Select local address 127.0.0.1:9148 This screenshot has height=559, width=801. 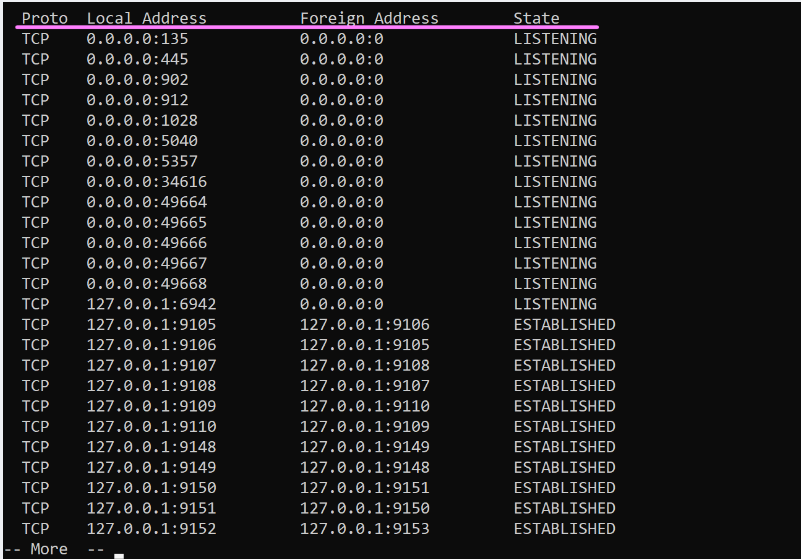(x=151, y=448)
